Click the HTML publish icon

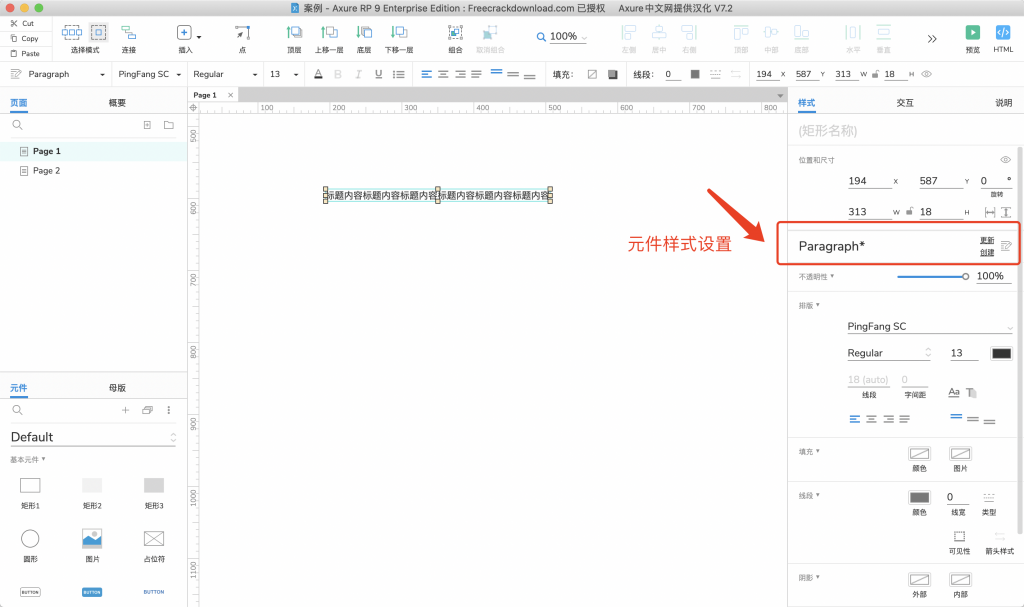[x=1003, y=33]
